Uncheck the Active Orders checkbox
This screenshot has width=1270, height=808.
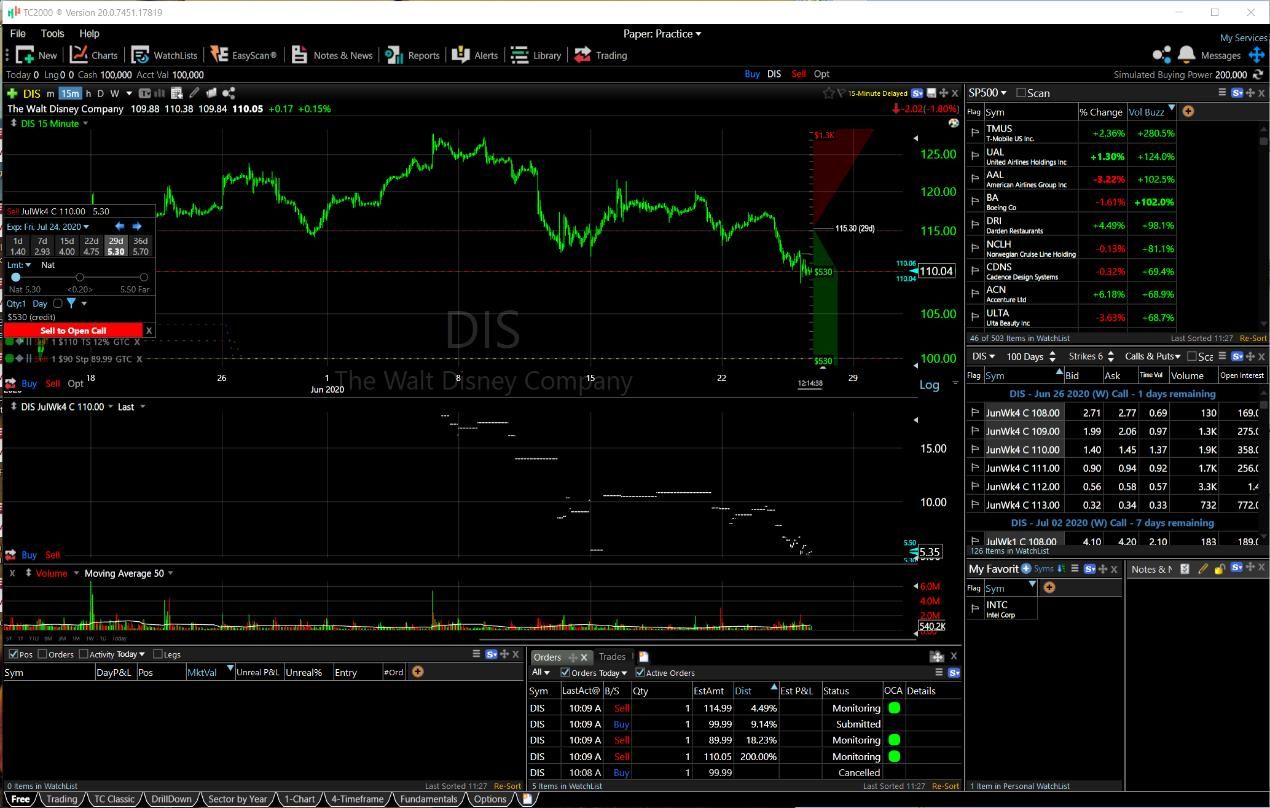[x=637, y=673]
